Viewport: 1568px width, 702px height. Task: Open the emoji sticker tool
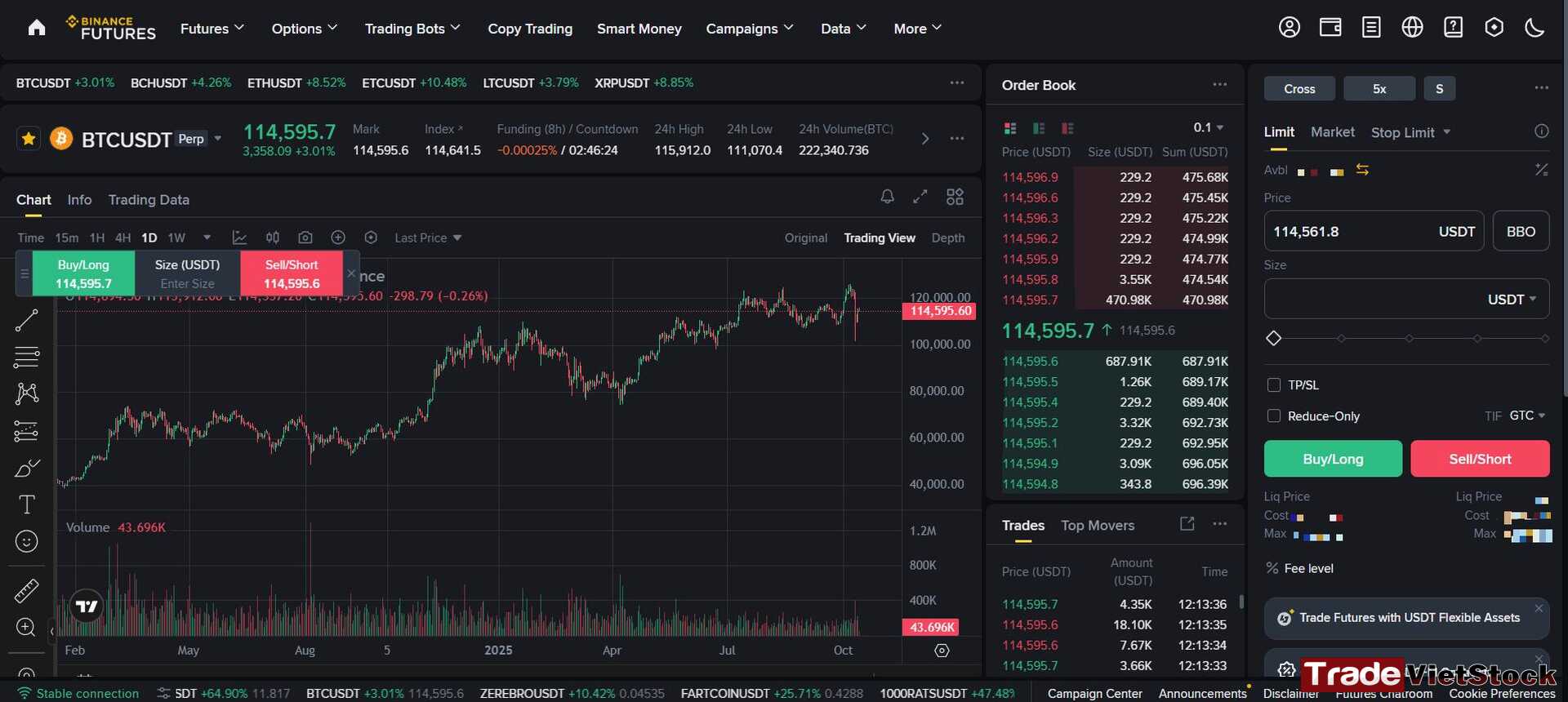tap(26, 541)
